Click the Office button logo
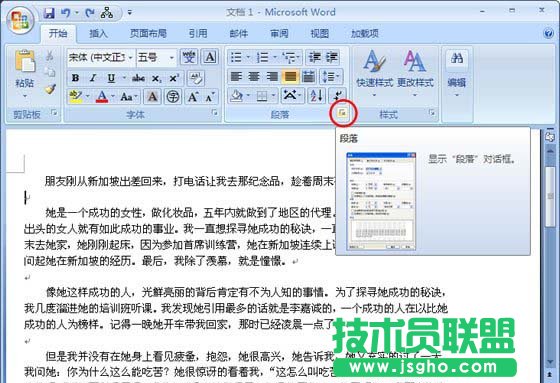 (19, 20)
